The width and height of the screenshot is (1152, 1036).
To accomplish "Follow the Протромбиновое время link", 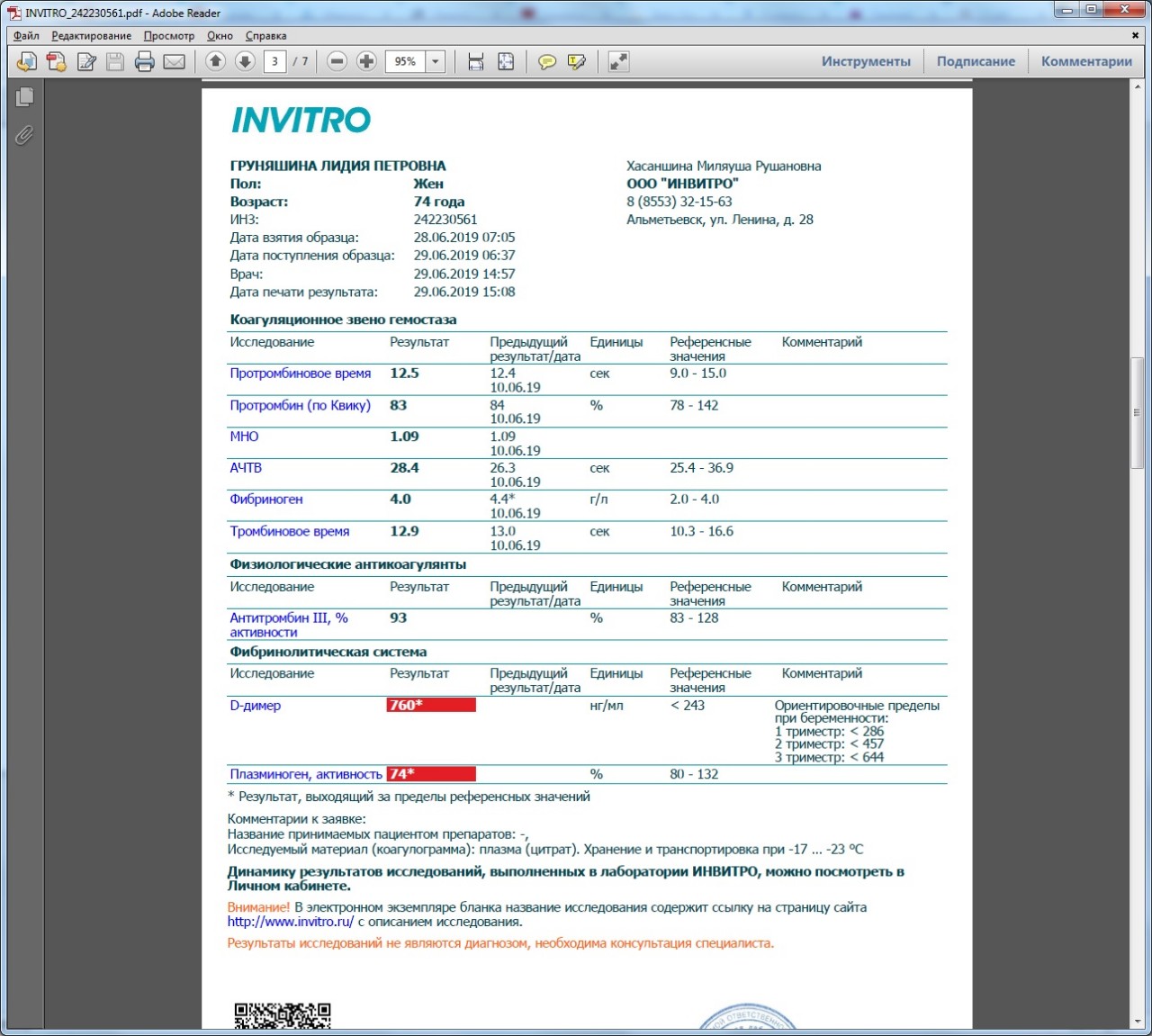I will (300, 374).
